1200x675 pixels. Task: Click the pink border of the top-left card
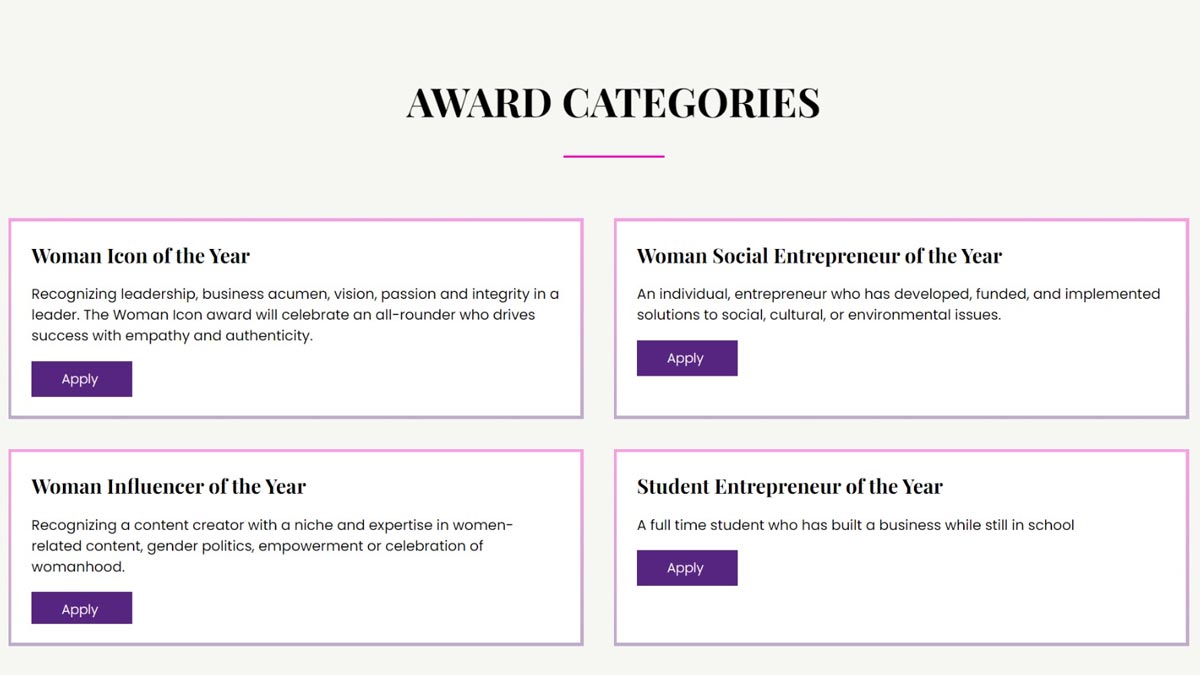(x=296, y=220)
